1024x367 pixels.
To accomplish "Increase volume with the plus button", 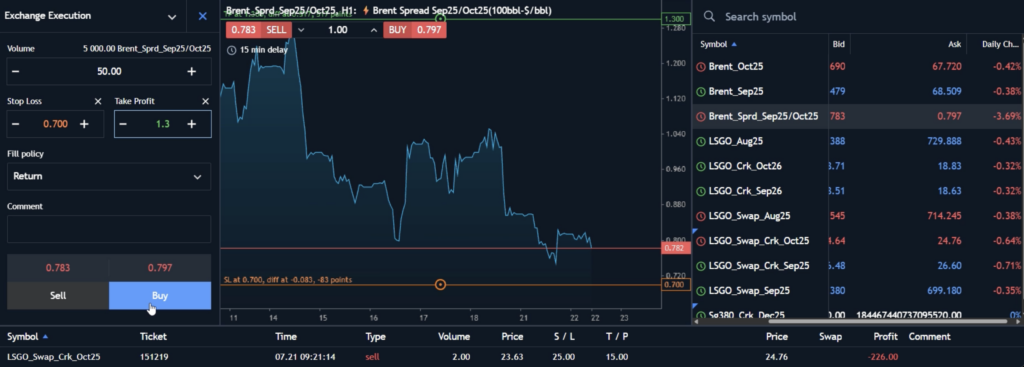I will pos(191,71).
